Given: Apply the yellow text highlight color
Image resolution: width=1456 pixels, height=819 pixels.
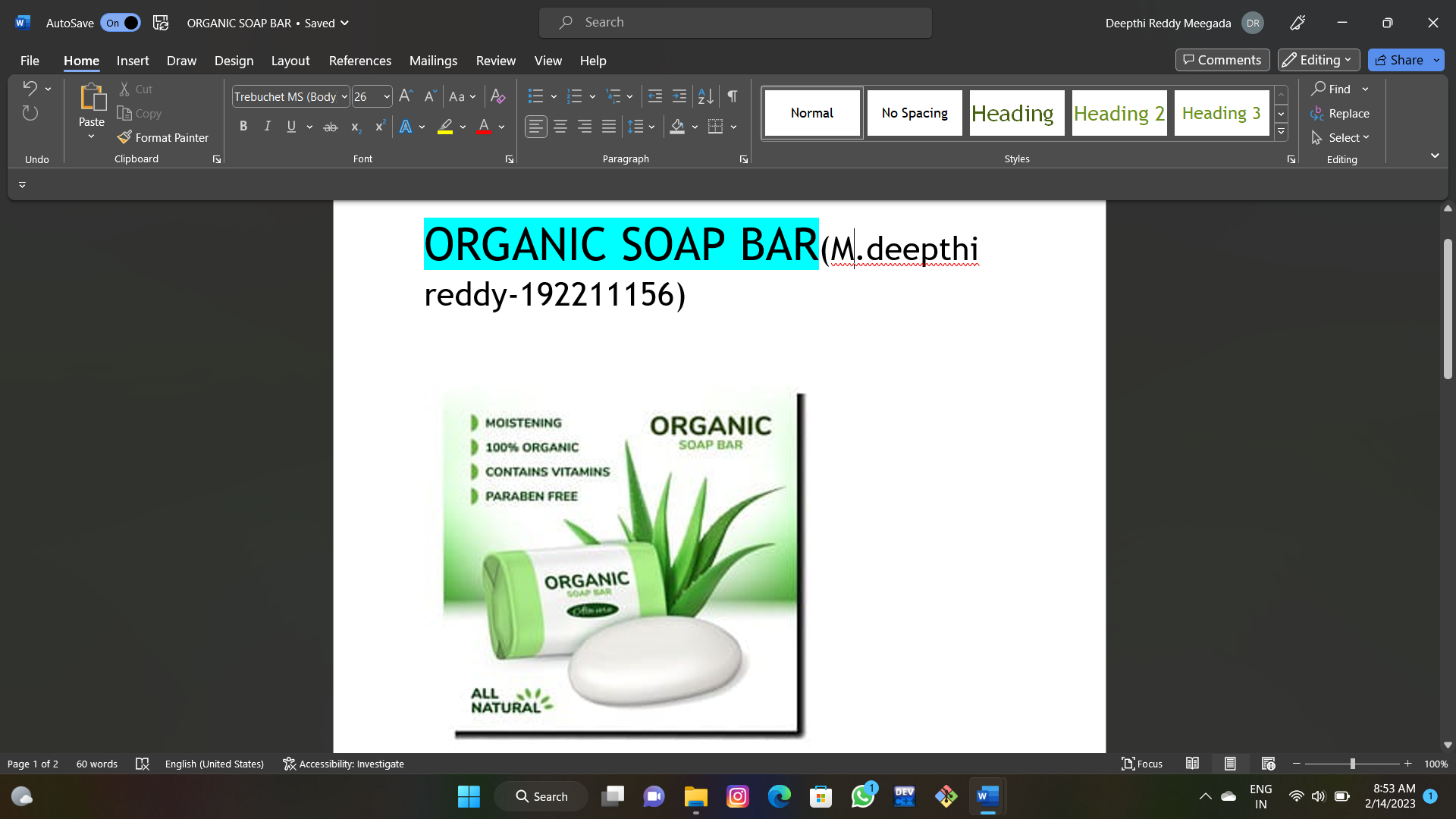Looking at the screenshot, I should 445,127.
